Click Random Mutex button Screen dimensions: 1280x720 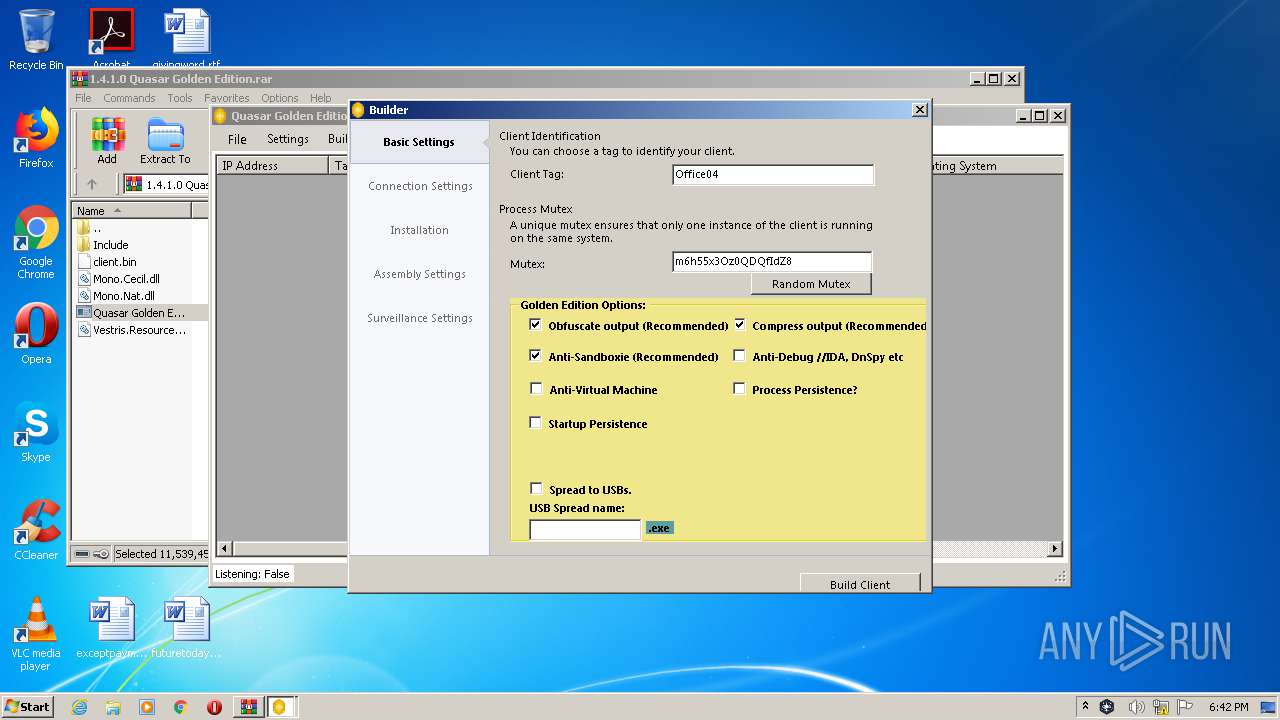(811, 284)
